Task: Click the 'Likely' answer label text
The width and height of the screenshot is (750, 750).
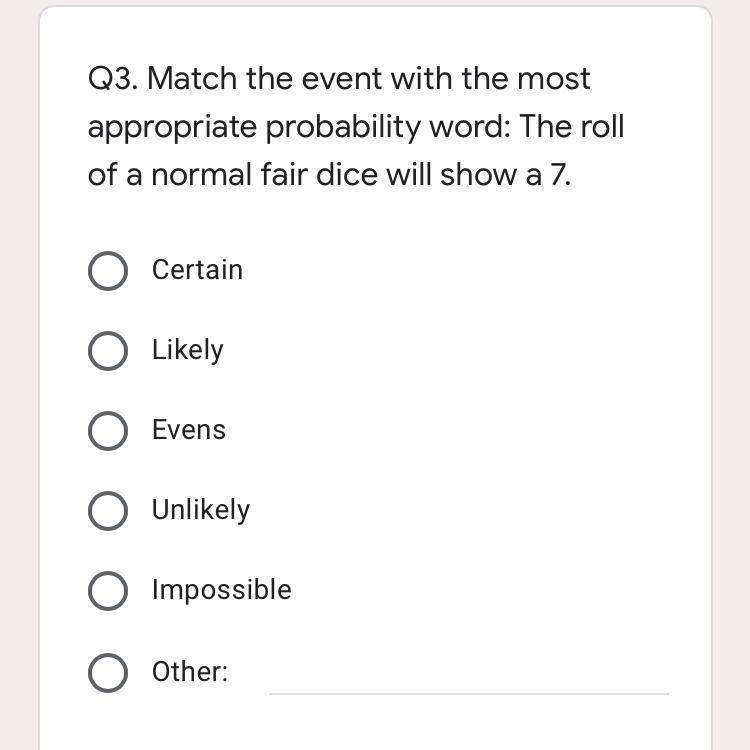Action: click(187, 350)
